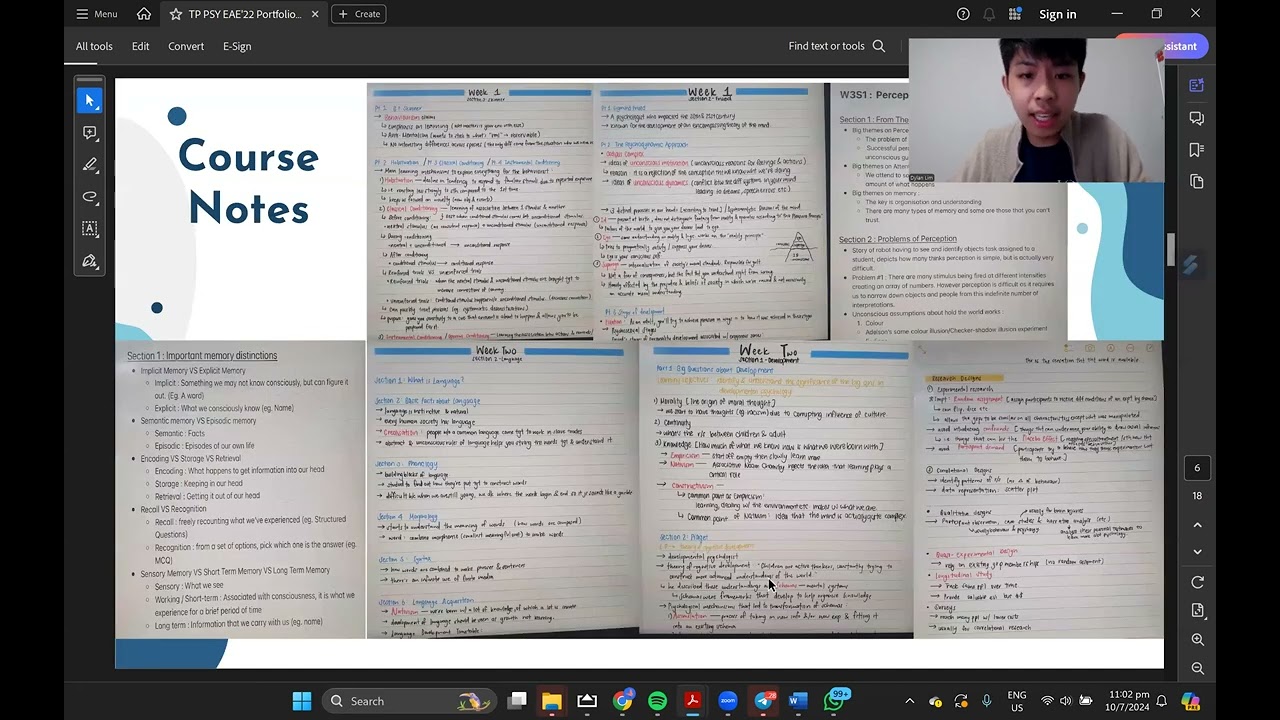The image size is (1280, 720).
Task: Choose the Select arrow tool
Action: [90, 100]
